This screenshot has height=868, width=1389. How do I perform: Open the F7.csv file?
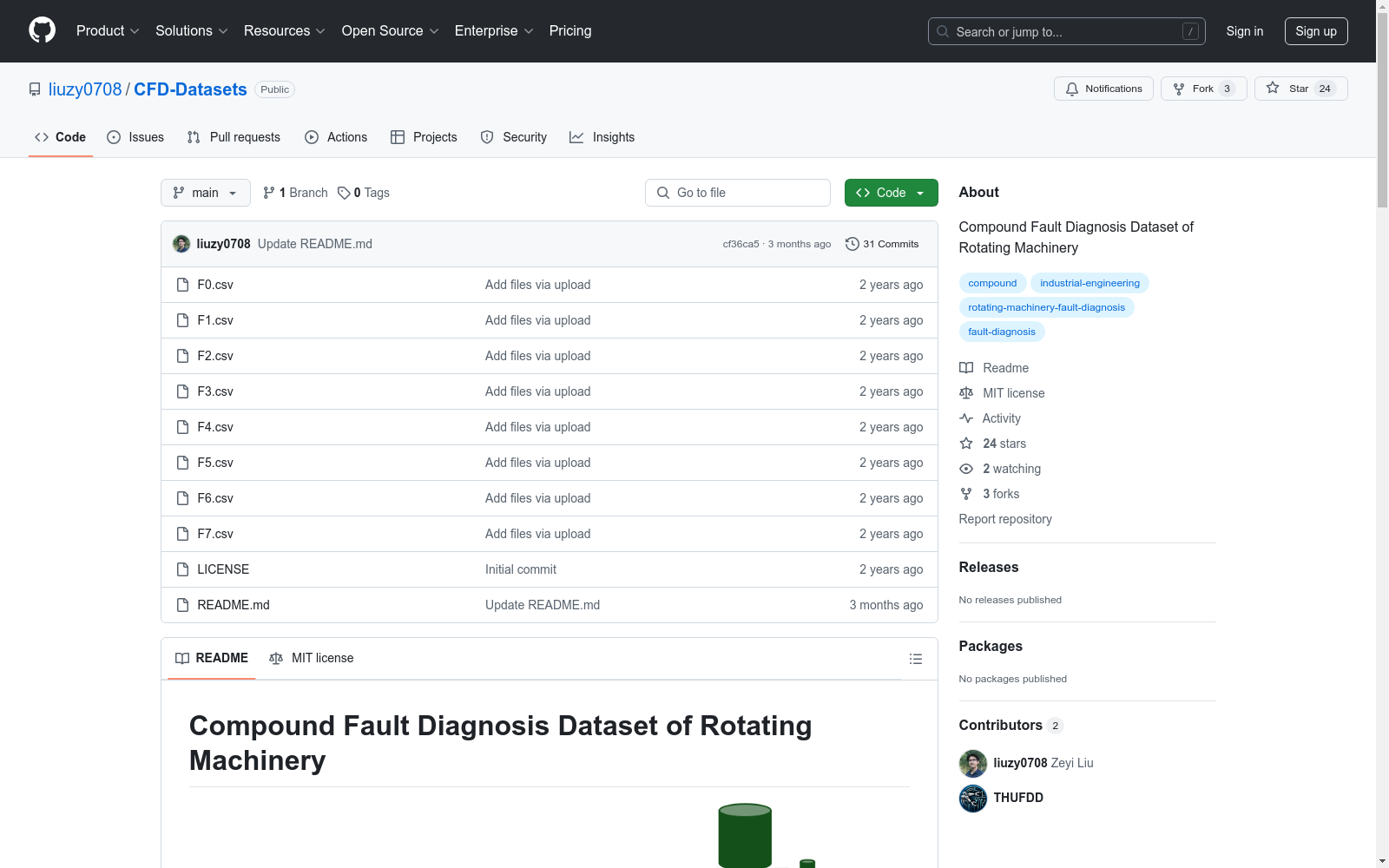215,534
